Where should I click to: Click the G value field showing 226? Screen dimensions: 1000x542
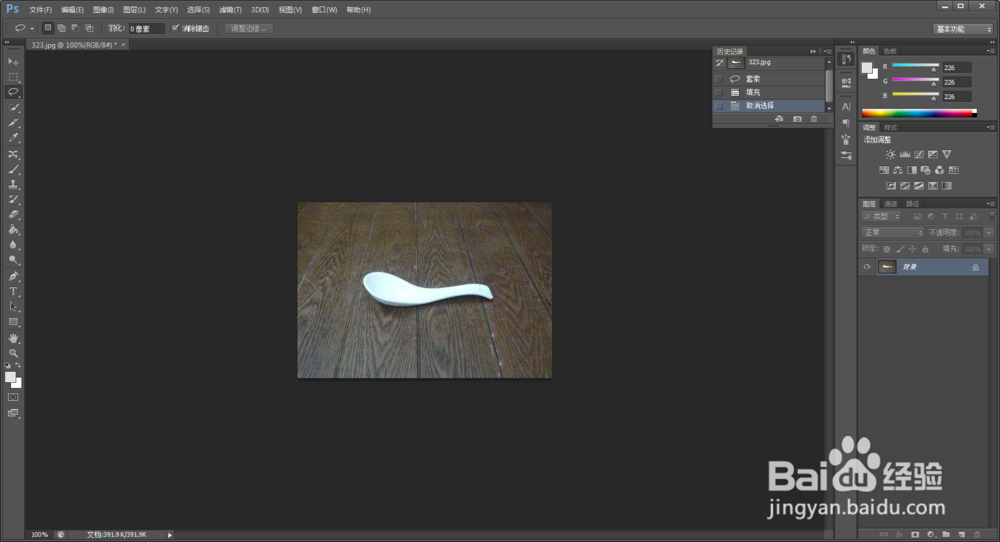click(957, 82)
